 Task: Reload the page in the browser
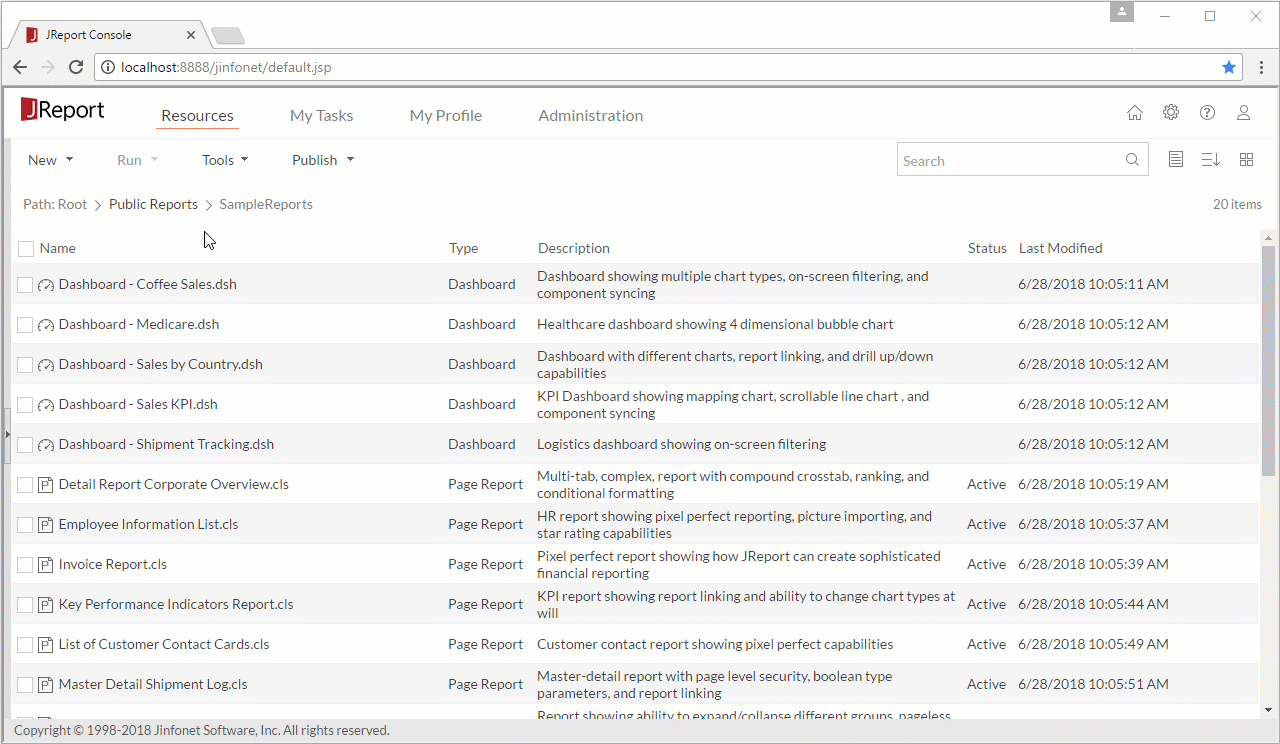75,67
